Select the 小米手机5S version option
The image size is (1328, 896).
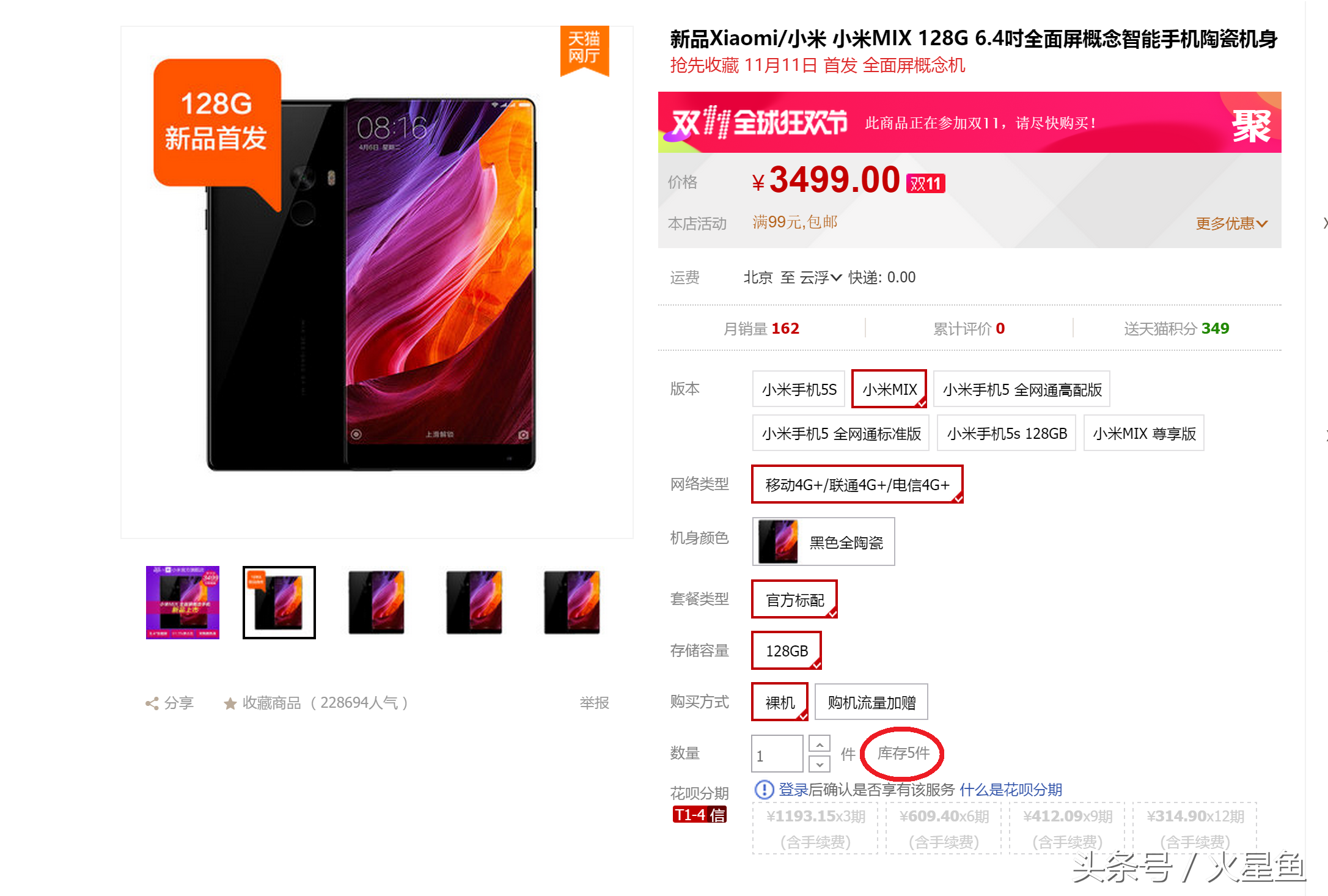coord(799,389)
